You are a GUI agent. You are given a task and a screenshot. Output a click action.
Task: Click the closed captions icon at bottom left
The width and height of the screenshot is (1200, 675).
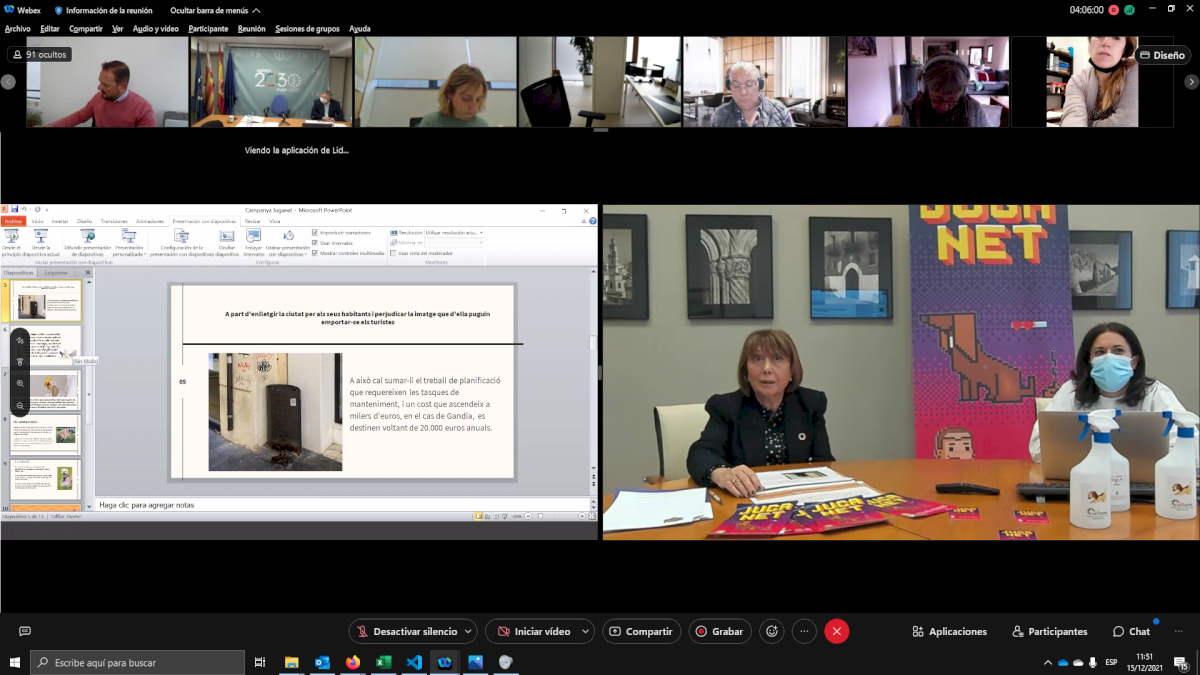[x=25, y=631]
